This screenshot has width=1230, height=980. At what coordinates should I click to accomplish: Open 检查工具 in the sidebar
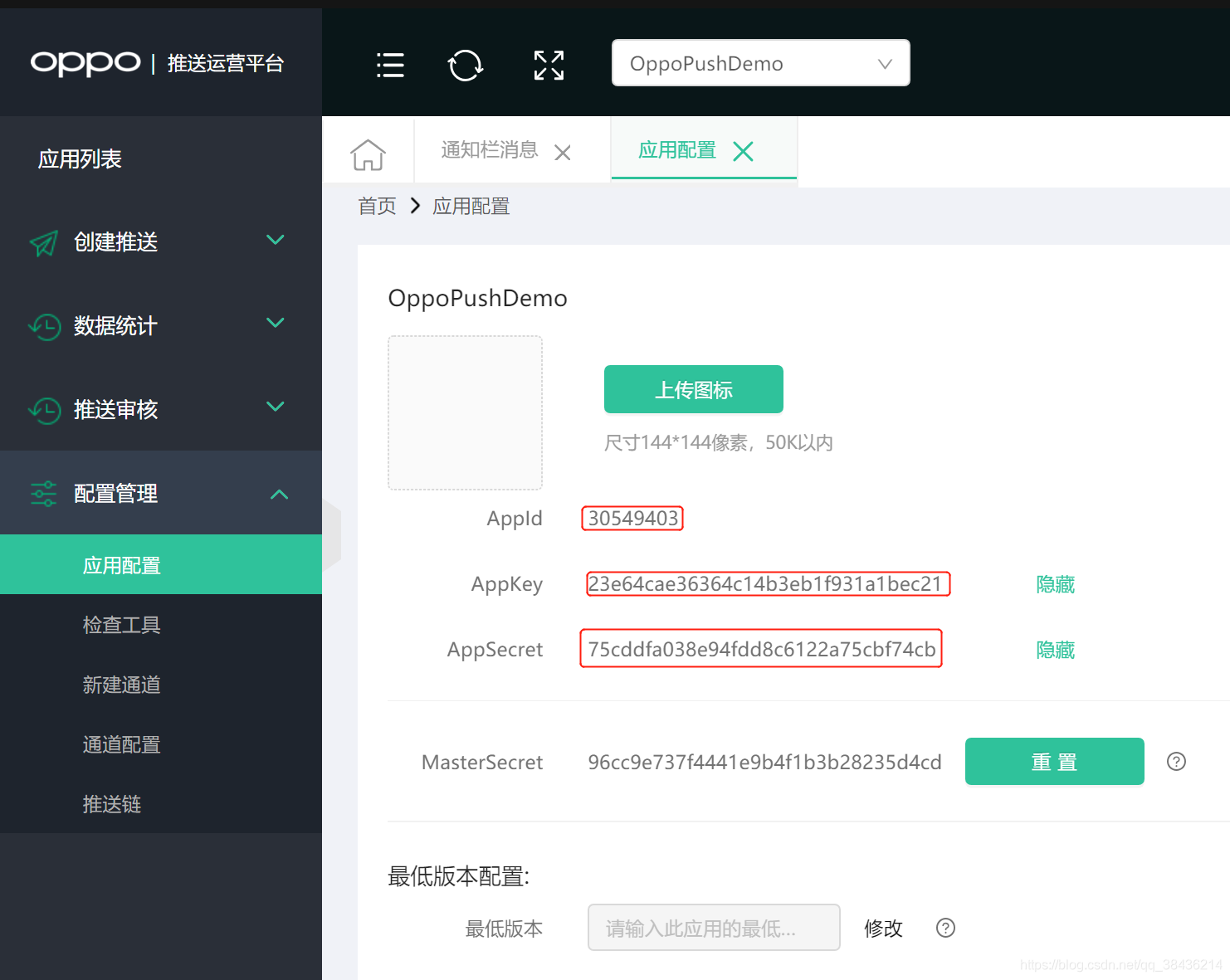pos(121,625)
